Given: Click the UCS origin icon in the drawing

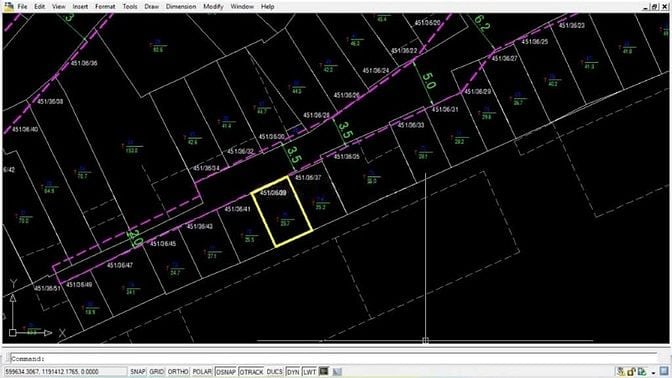Looking at the screenshot, I should coord(12,333).
